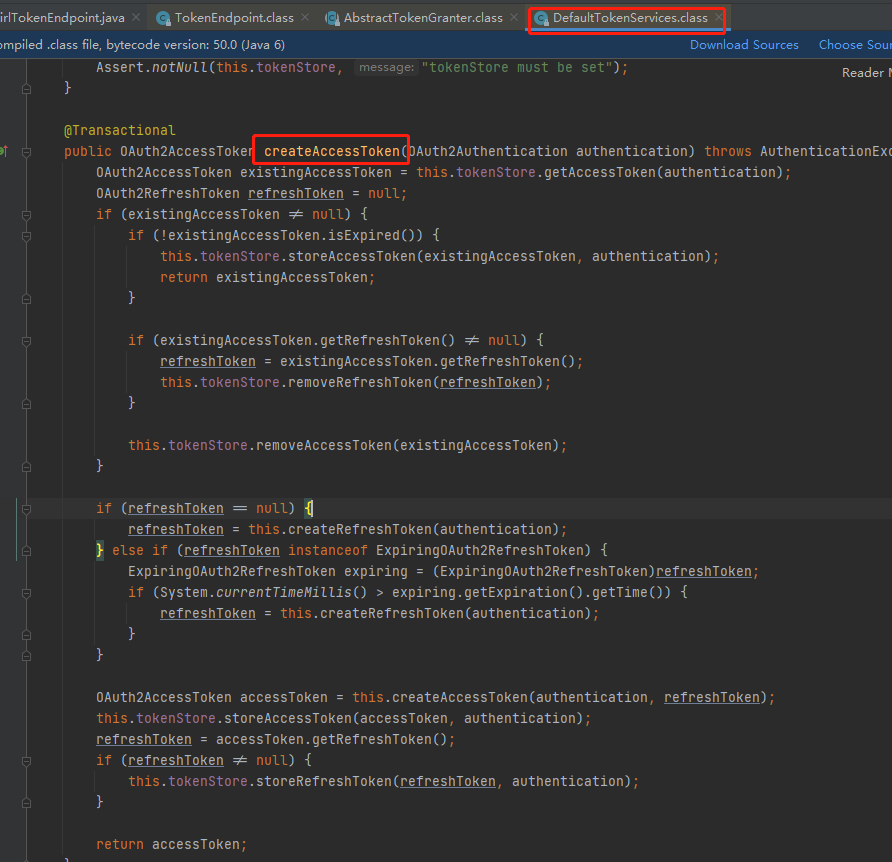Click fold end marker below Assert.notNull line
Viewport: 892px width, 862px height.
(26, 89)
